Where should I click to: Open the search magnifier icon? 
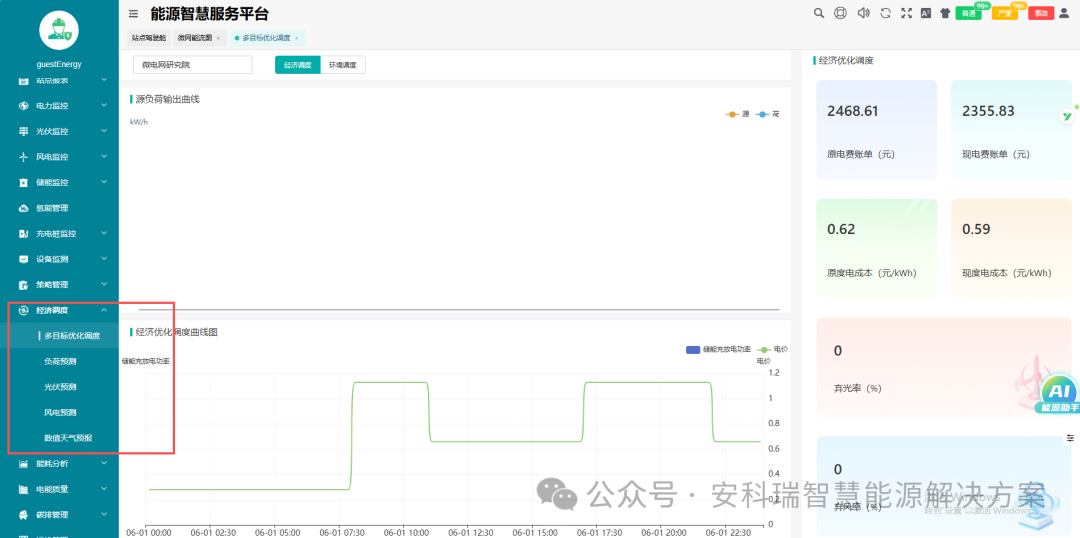818,13
